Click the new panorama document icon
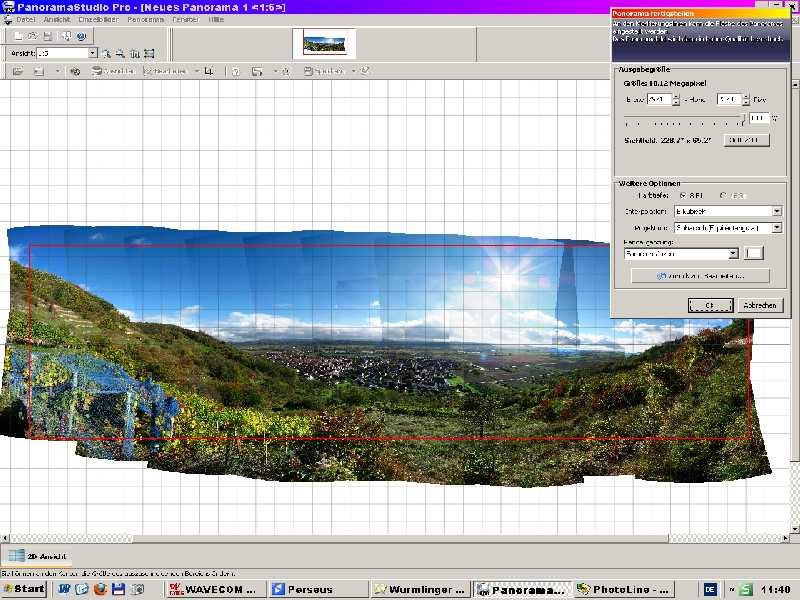The width and height of the screenshot is (800, 600). 19,36
